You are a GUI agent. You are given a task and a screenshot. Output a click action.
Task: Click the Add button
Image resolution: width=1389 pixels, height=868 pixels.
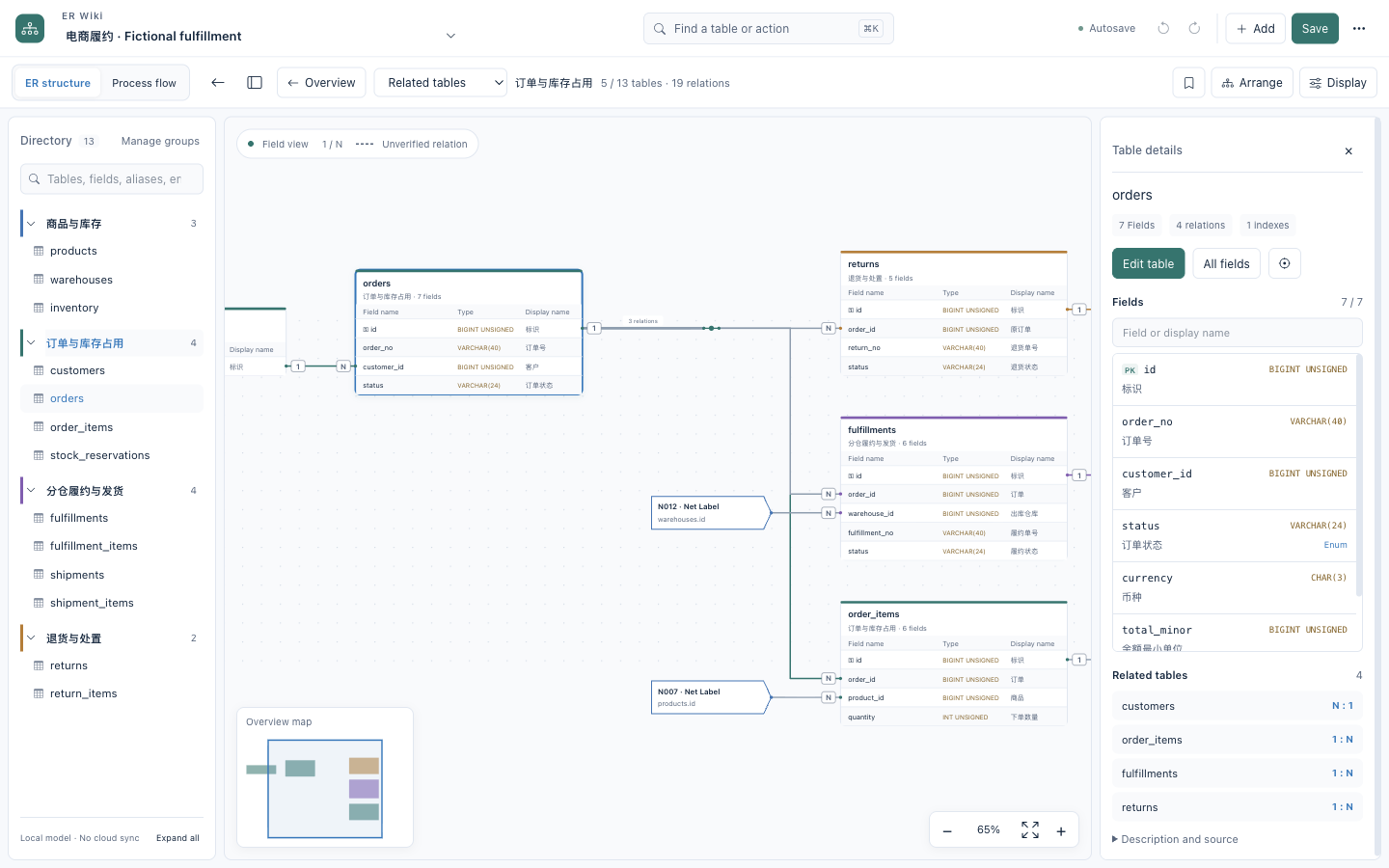[1256, 29]
